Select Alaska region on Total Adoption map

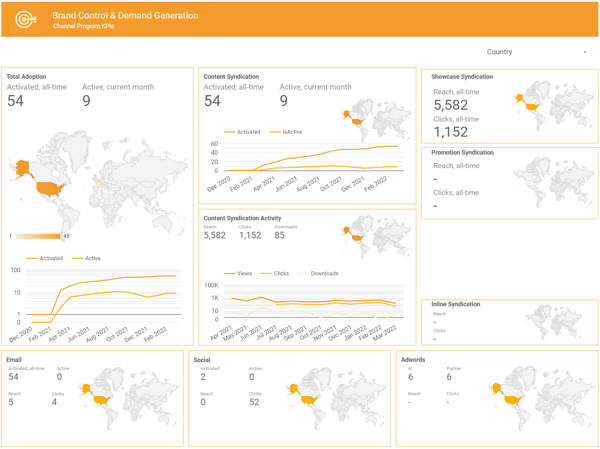20,168
